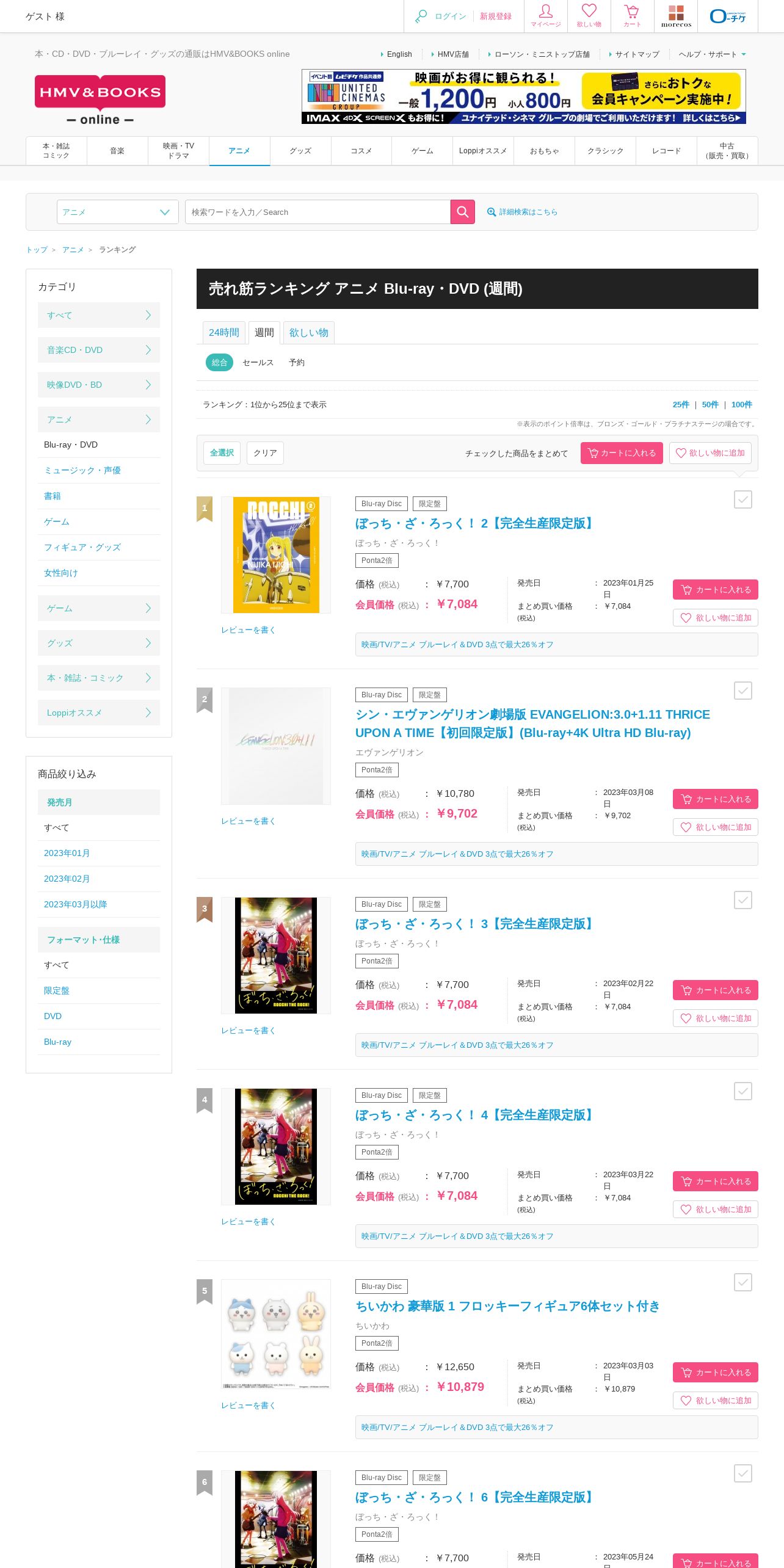
Task: Open クラシック in main navigation
Action: pos(606,151)
